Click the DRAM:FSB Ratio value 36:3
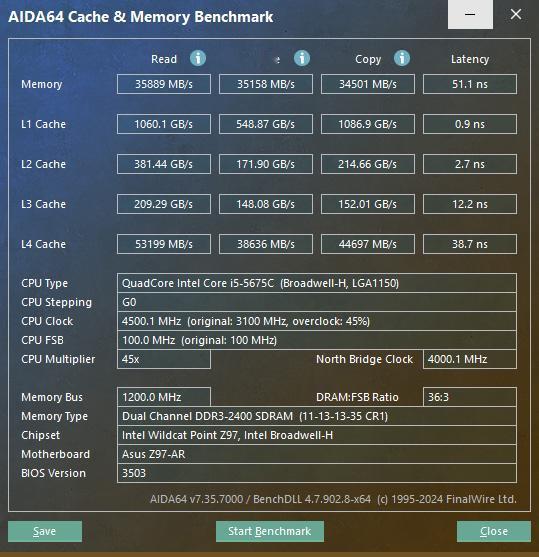Viewport: 539px width, 557px height. click(470, 397)
